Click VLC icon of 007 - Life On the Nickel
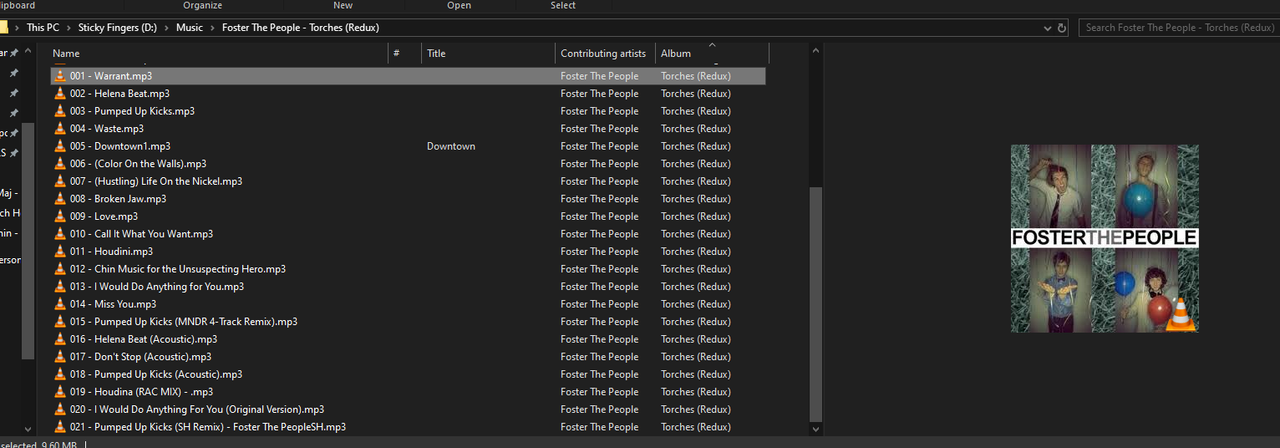 click(60, 181)
